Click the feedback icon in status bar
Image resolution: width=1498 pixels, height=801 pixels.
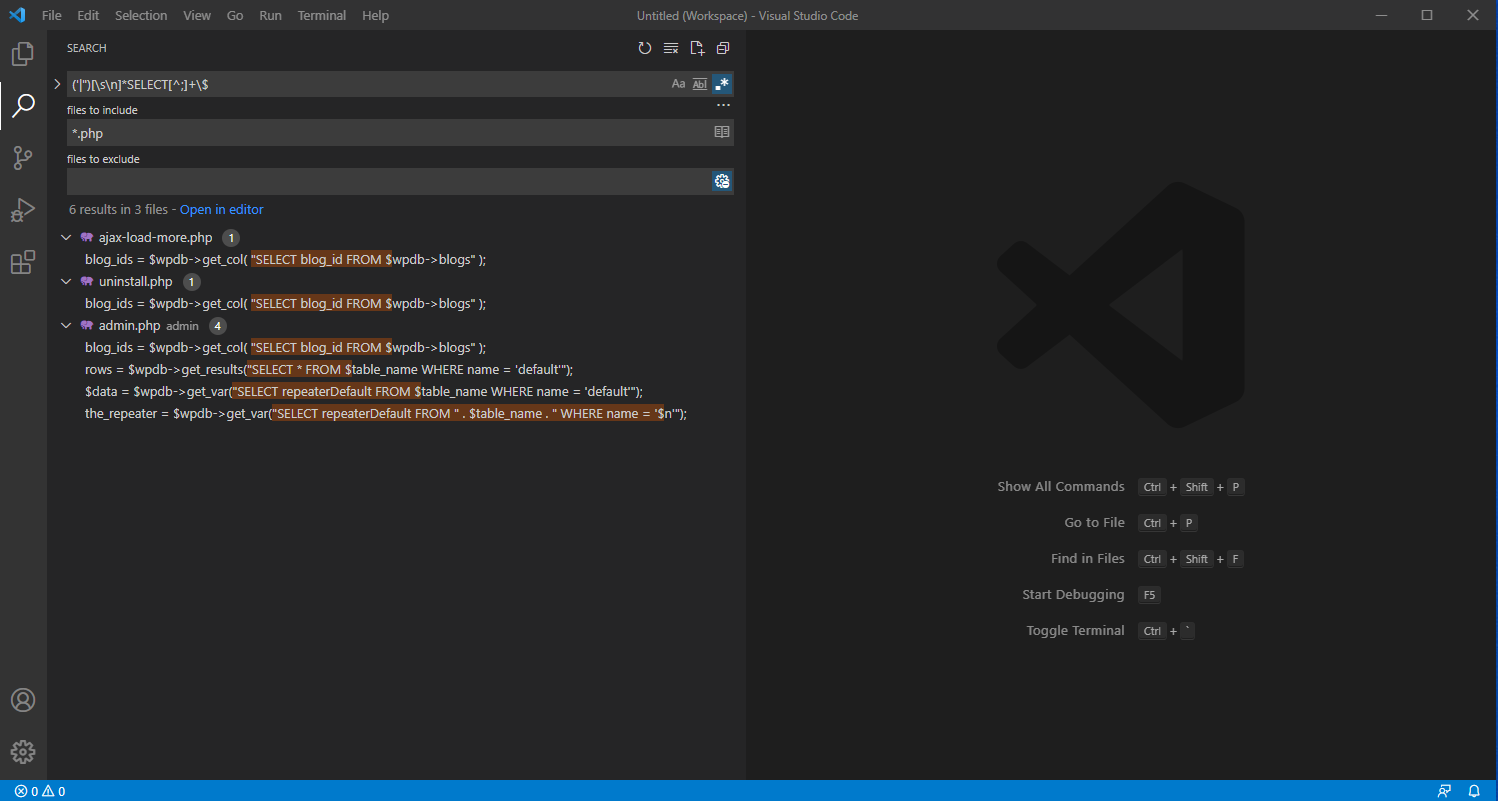point(1444,791)
